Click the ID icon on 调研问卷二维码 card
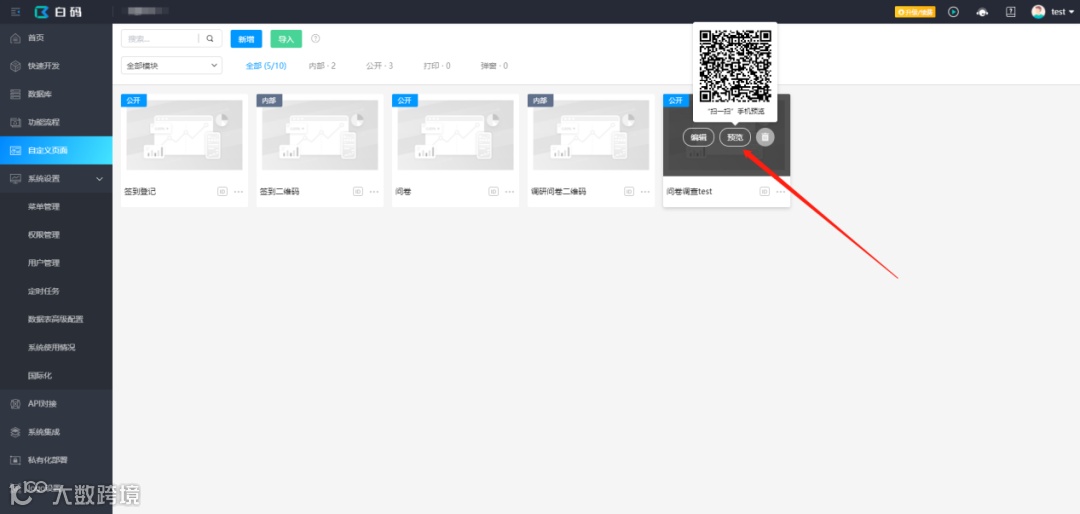The image size is (1080, 514). (629, 192)
